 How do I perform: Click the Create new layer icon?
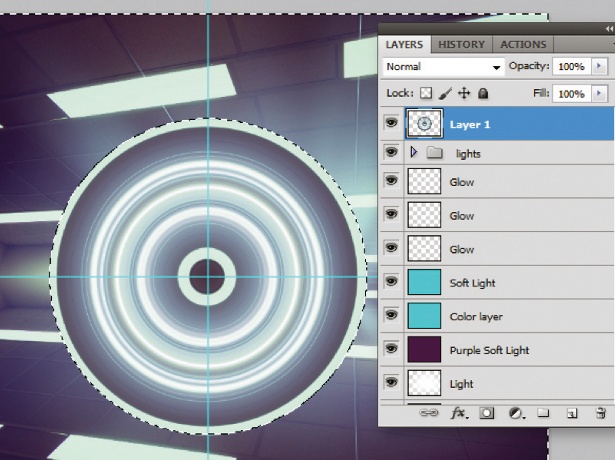tap(572, 413)
